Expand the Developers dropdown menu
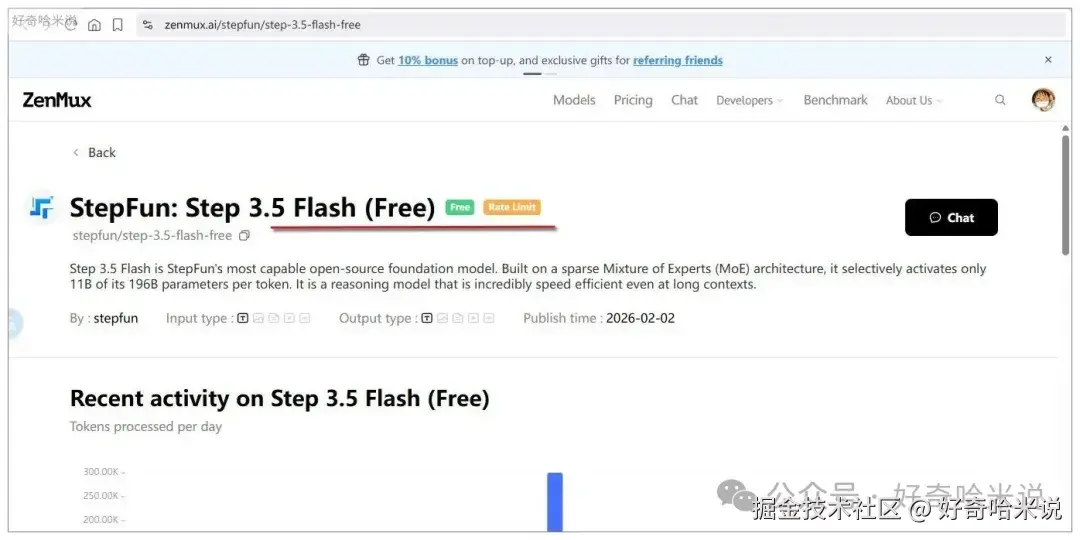This screenshot has width=1080, height=540. (749, 101)
